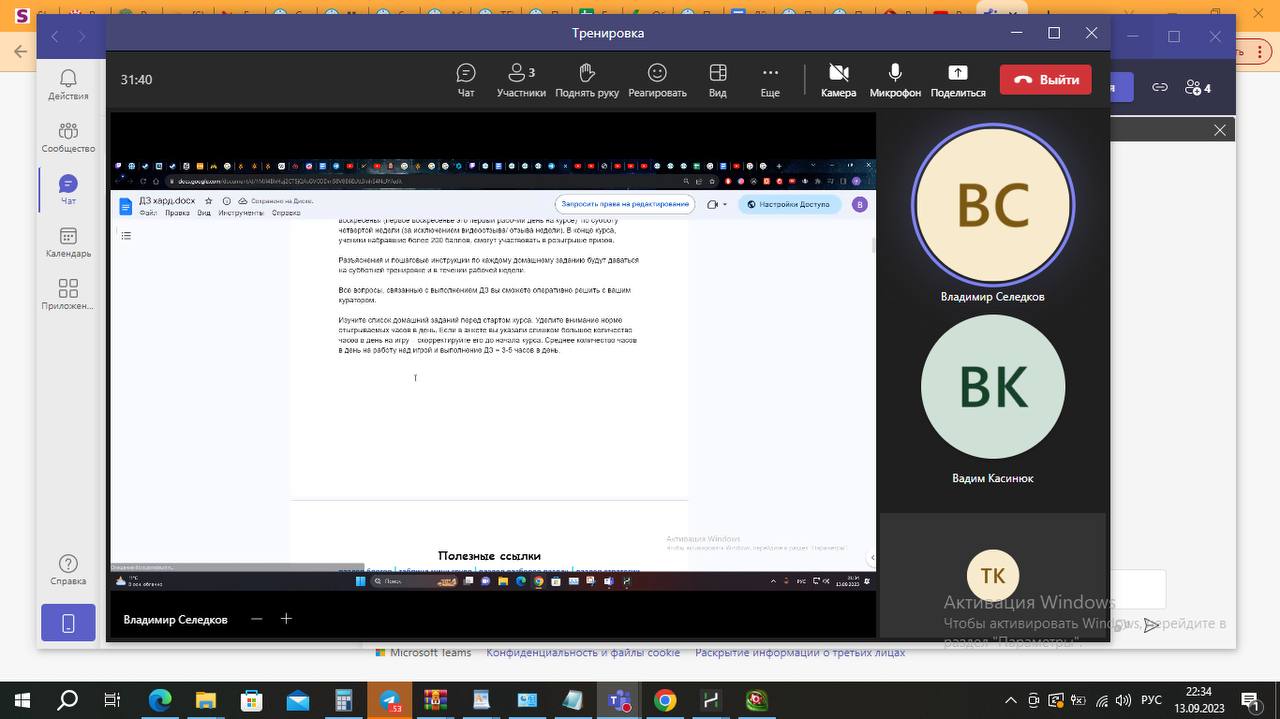
Task: Close the panel in background Teams window
Action: click(x=1220, y=130)
